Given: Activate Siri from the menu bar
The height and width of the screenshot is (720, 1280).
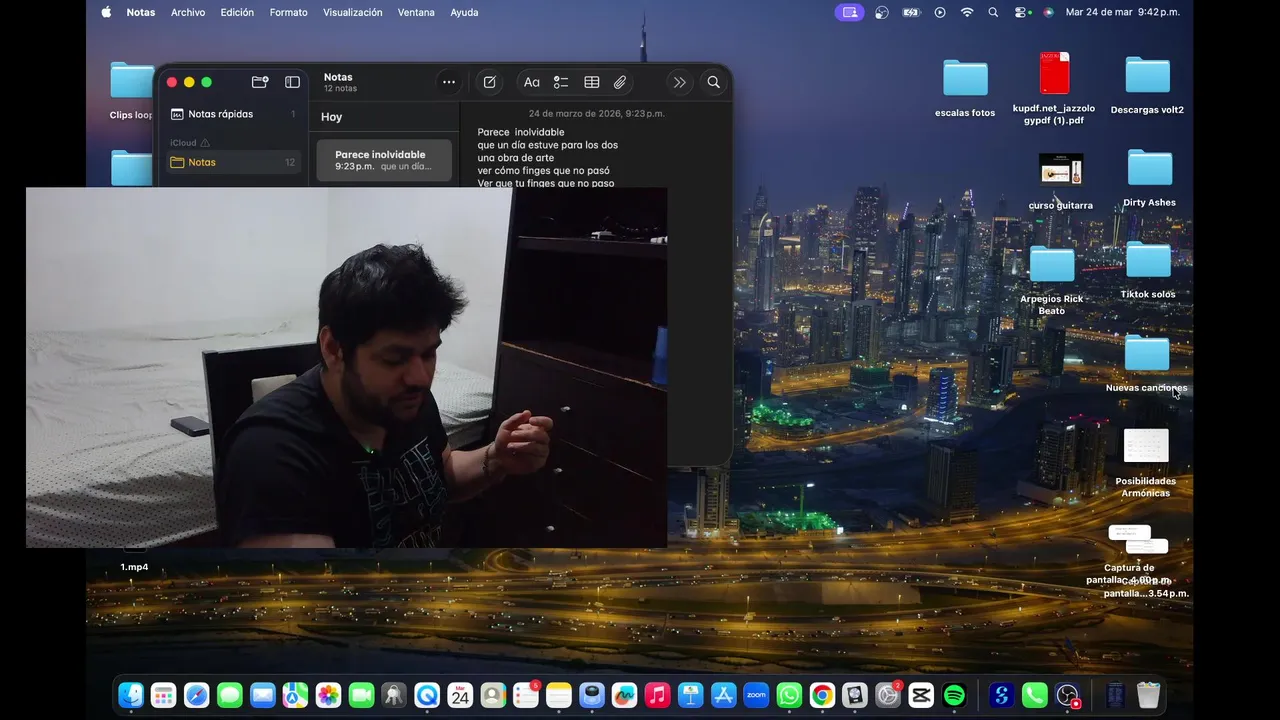Looking at the screenshot, I should 1048,12.
